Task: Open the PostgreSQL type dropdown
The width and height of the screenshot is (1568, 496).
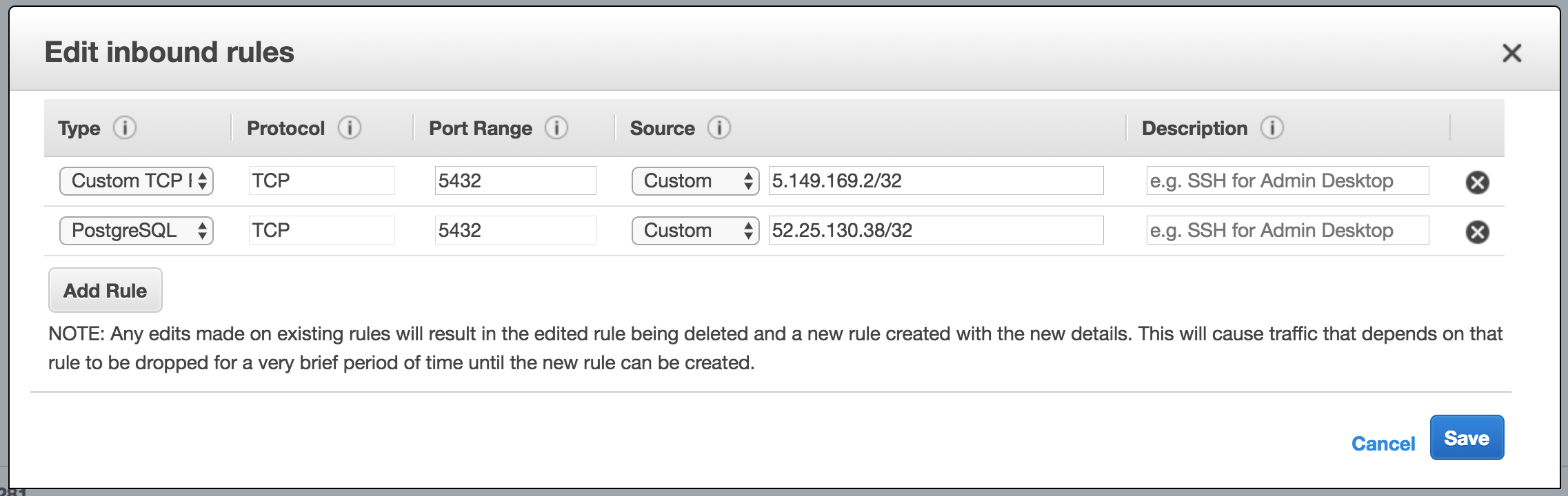Action: 137,231
